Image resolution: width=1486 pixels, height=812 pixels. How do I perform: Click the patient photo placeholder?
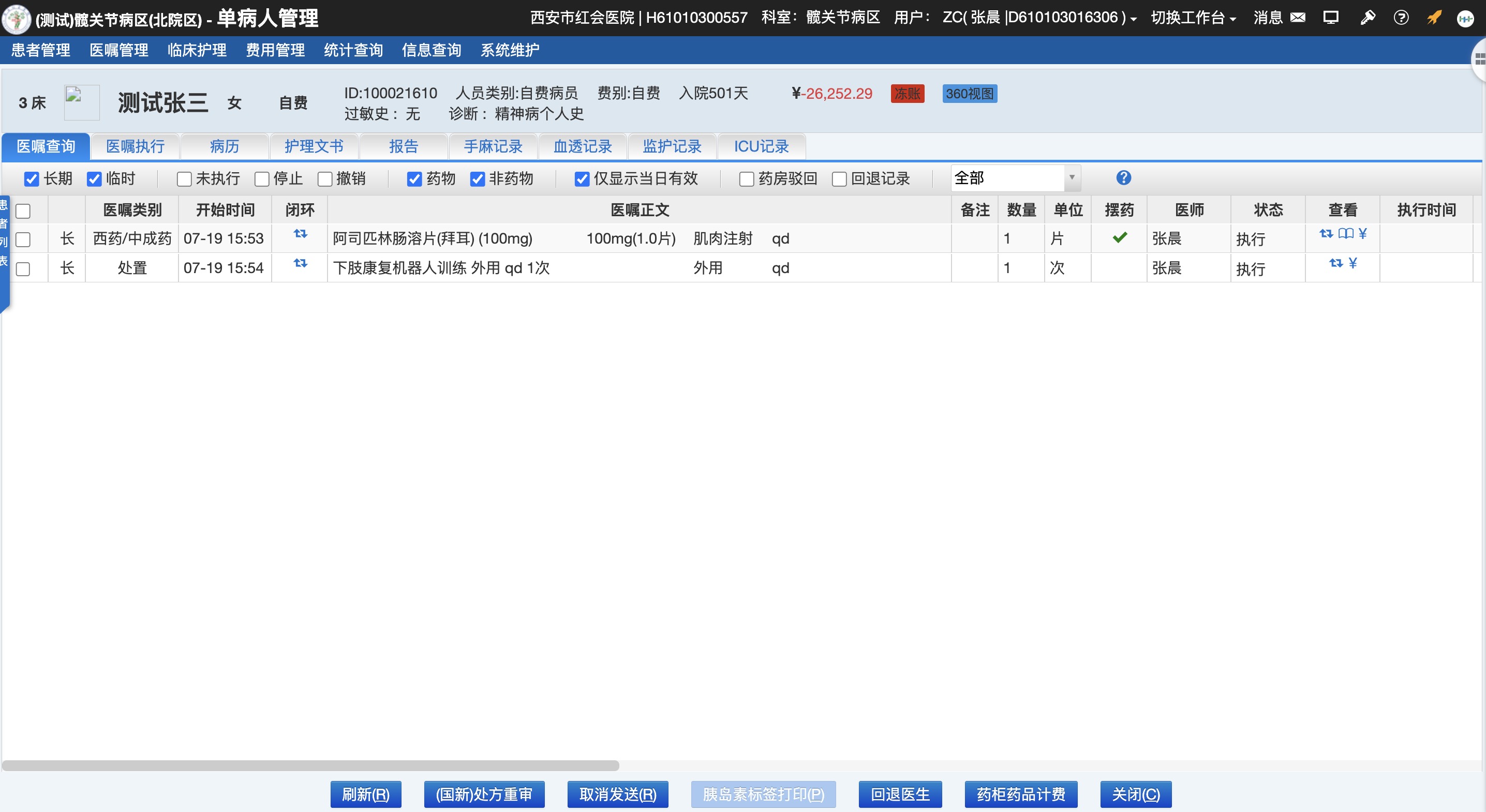tap(81, 102)
